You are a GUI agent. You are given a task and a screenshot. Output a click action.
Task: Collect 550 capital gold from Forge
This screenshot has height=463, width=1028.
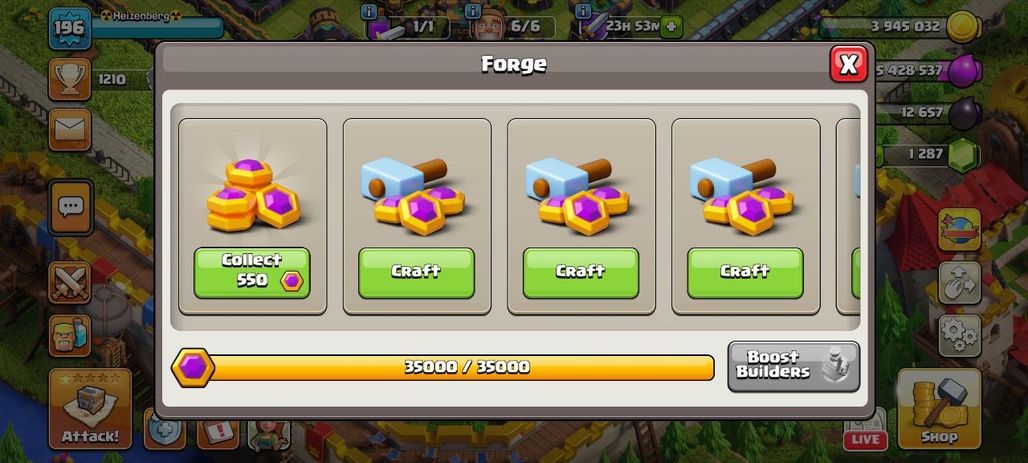[x=252, y=273]
